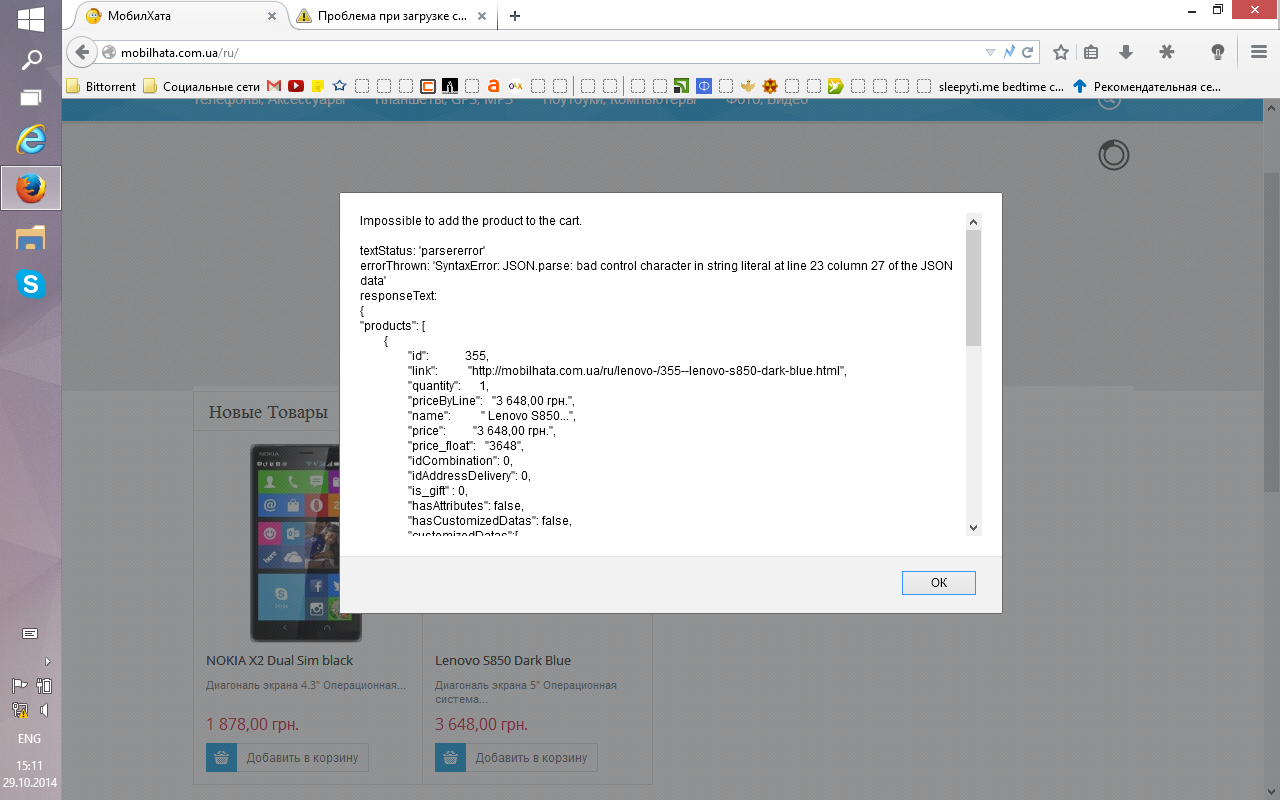This screenshot has width=1280, height=800.
Task: Open File Explorer from the taskbar
Action: (31, 237)
